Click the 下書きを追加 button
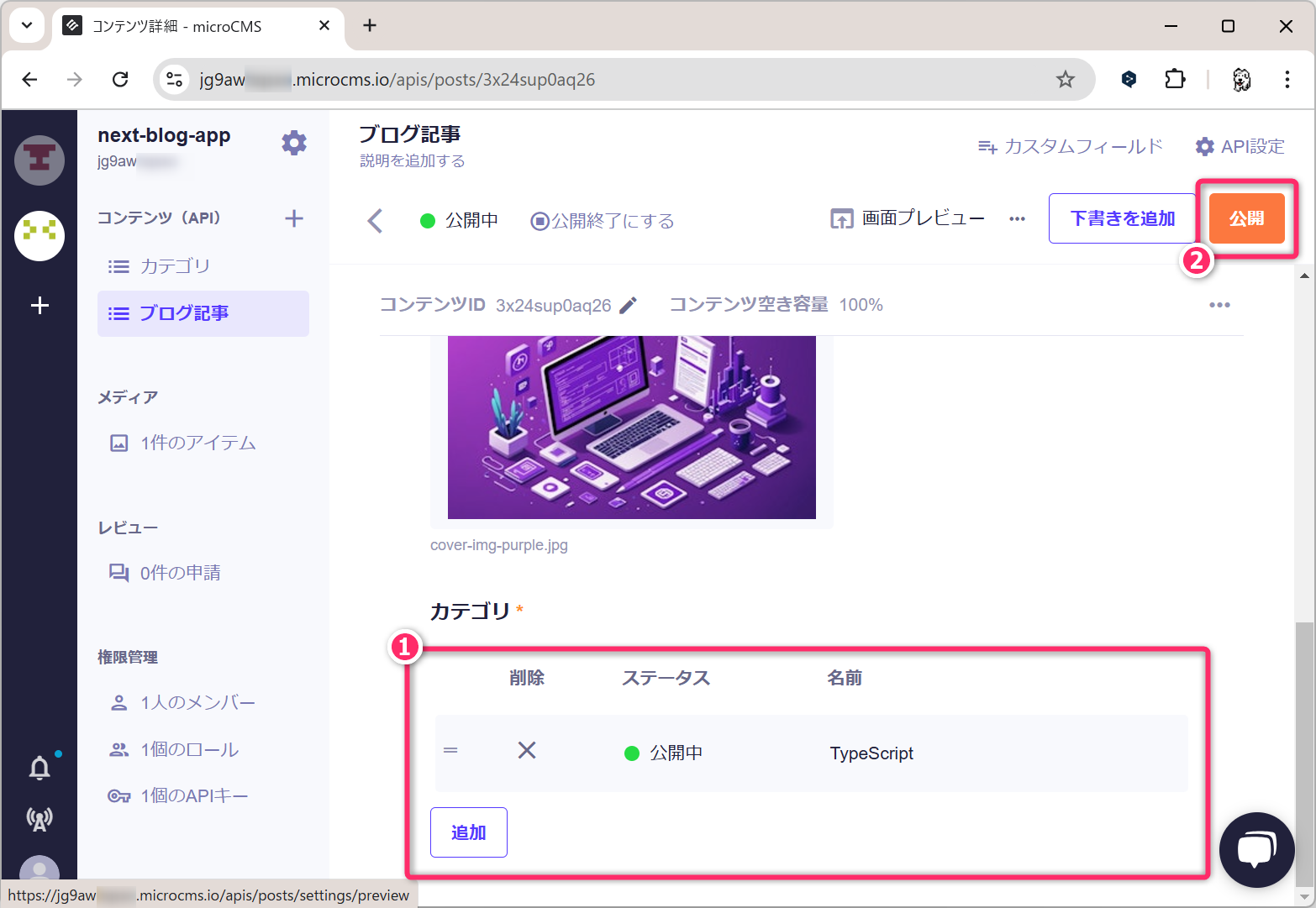The width and height of the screenshot is (1316, 908). [x=1122, y=218]
